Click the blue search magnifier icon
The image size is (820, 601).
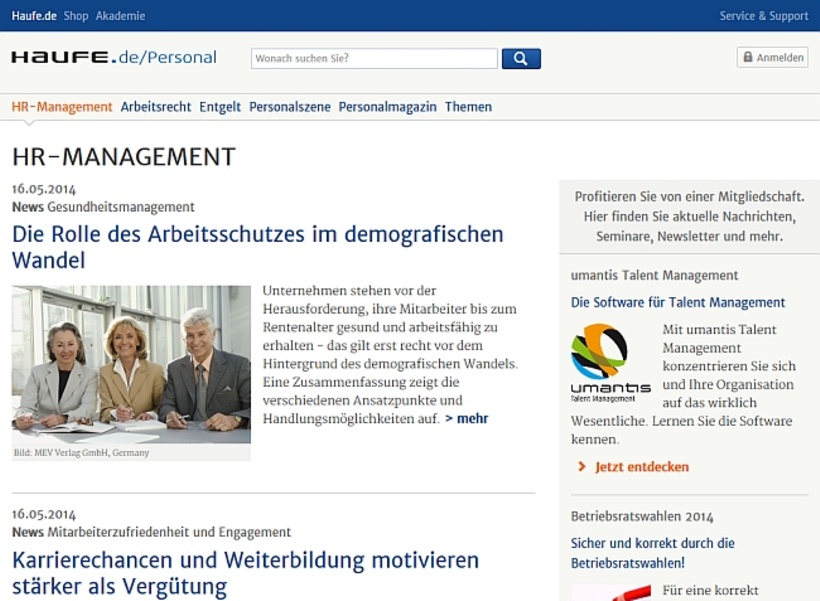click(x=520, y=57)
